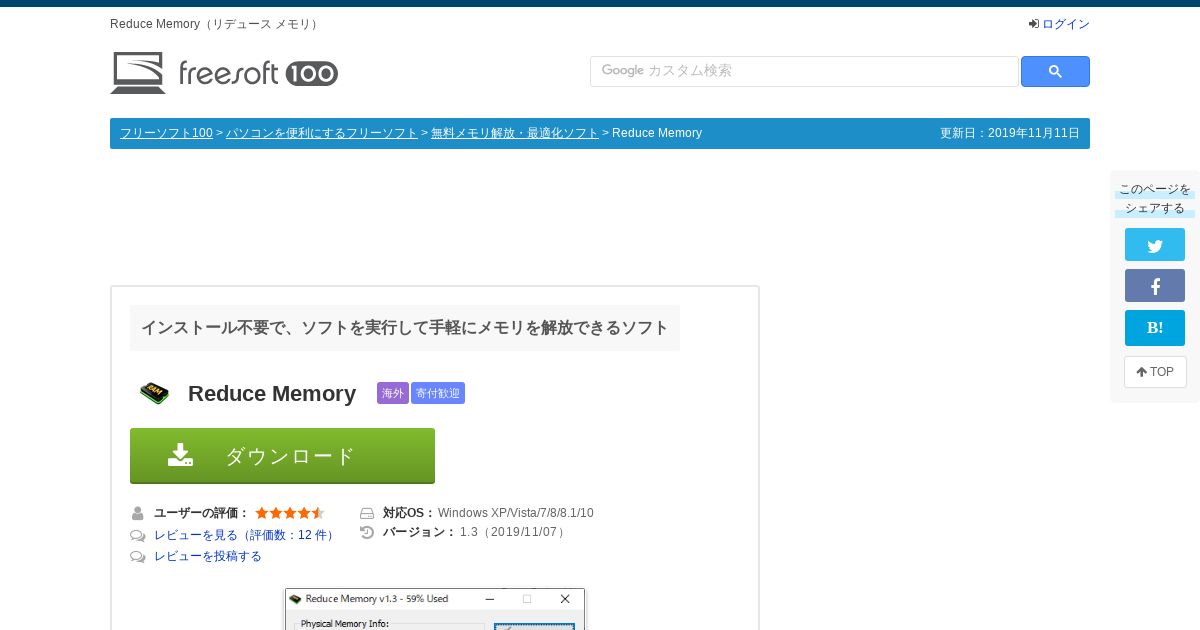Click the drive icon next to 対応OS
The width and height of the screenshot is (1200, 630).
(x=367, y=513)
